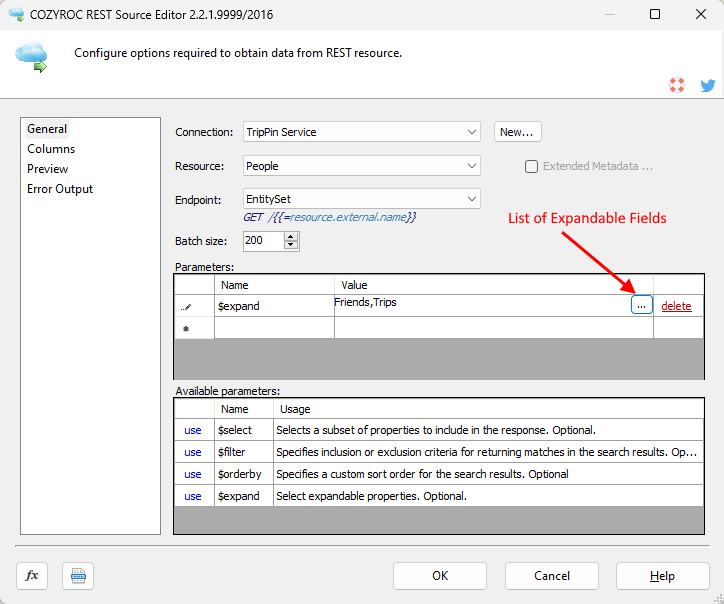Click the 'Select expandable properties. Optional.' usage text
Image resolution: width=724 pixels, height=604 pixels.
[371, 496]
